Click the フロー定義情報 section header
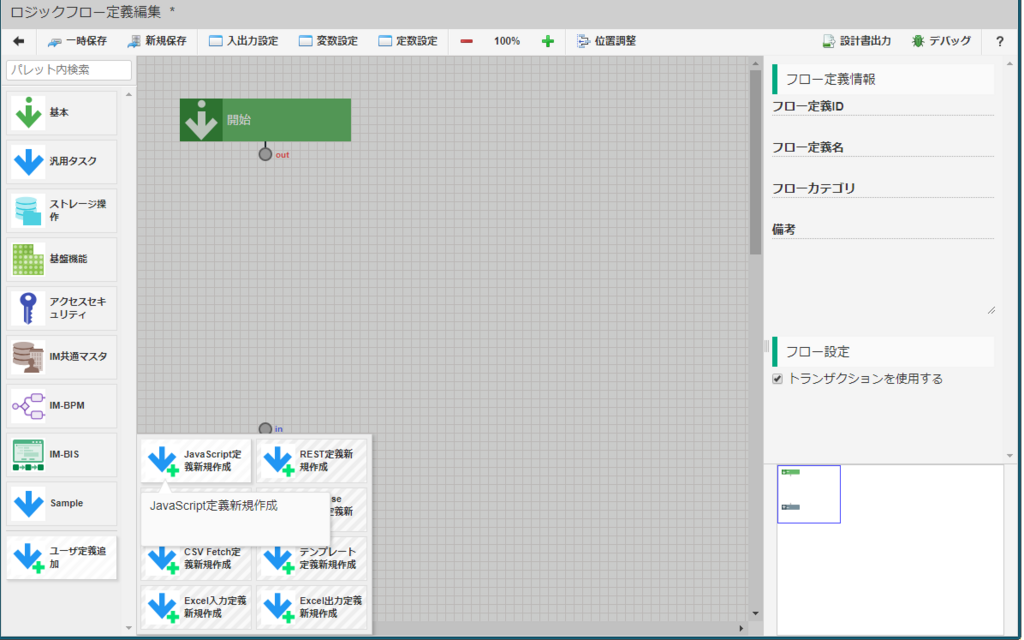The height and width of the screenshot is (640, 1024). point(883,80)
